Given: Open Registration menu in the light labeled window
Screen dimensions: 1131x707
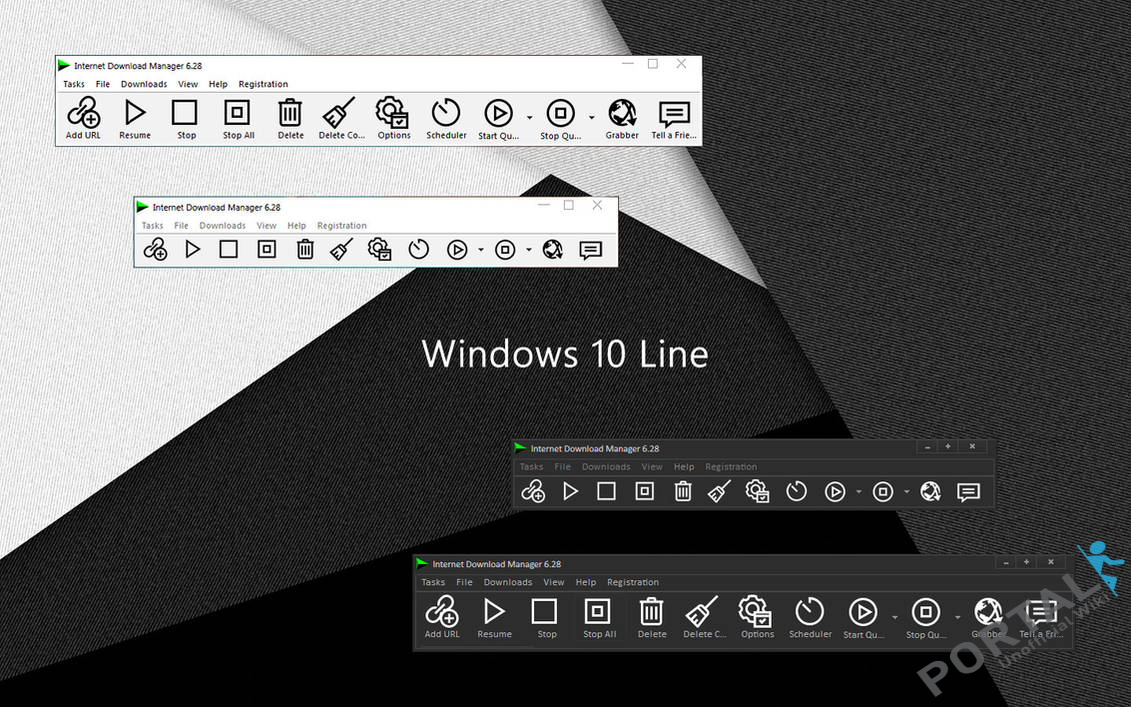Looking at the screenshot, I should (x=263, y=84).
